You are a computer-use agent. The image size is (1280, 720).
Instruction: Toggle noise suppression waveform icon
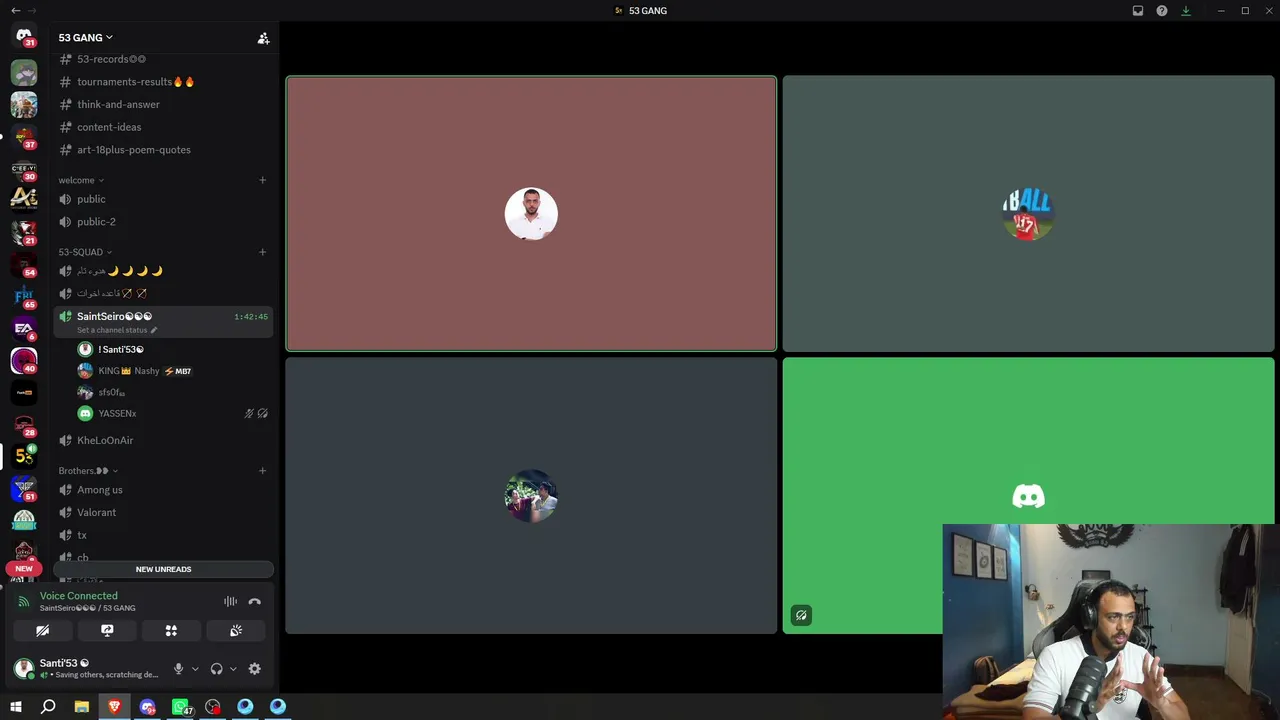[230, 601]
